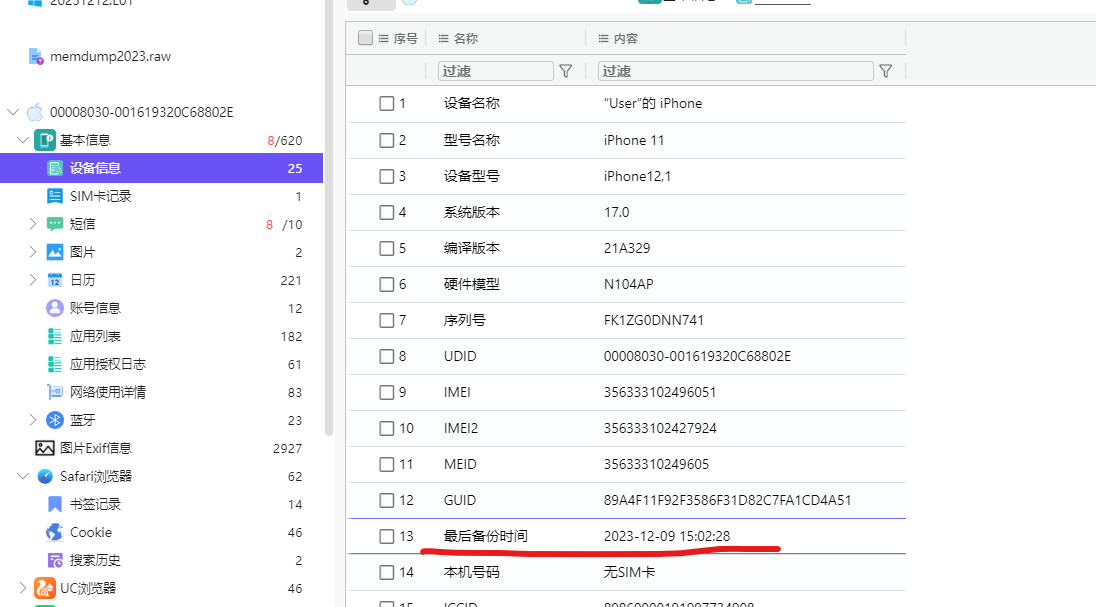Click the GUID value 89A4F11F92F3586F31D82C7FA1CD4A51
1096x607 pixels.
[728, 500]
